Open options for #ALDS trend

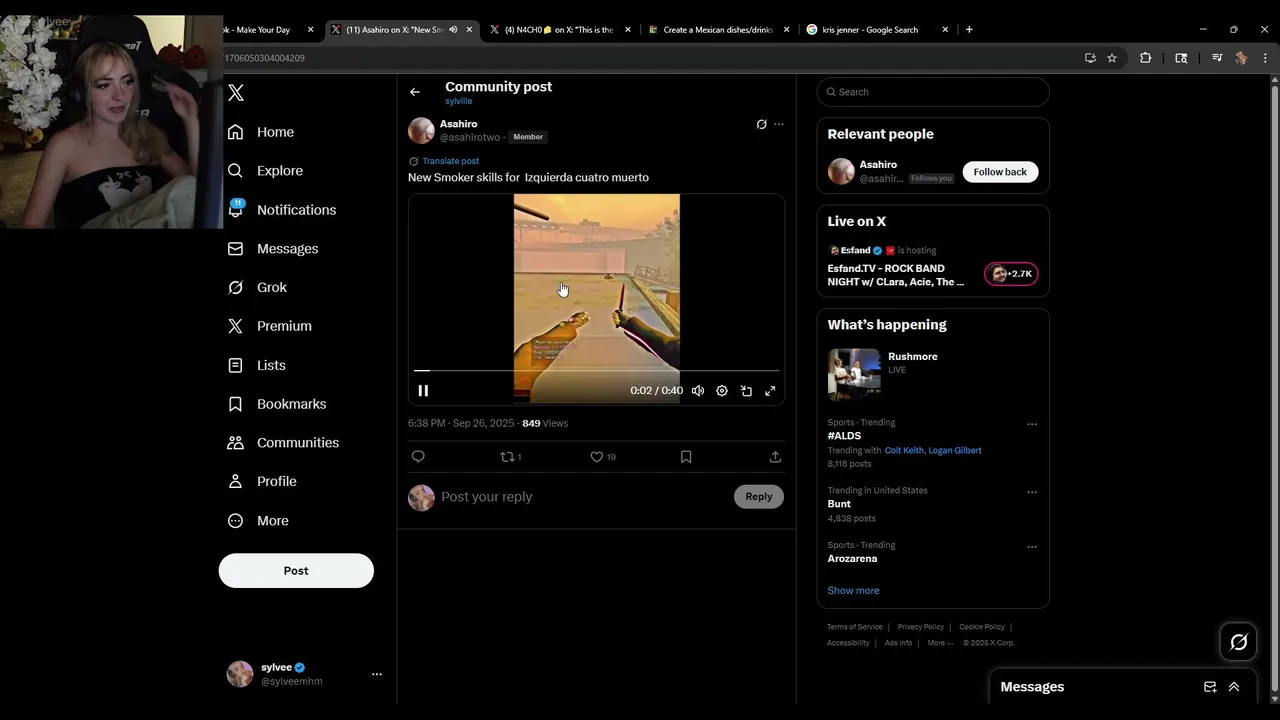click(1032, 424)
